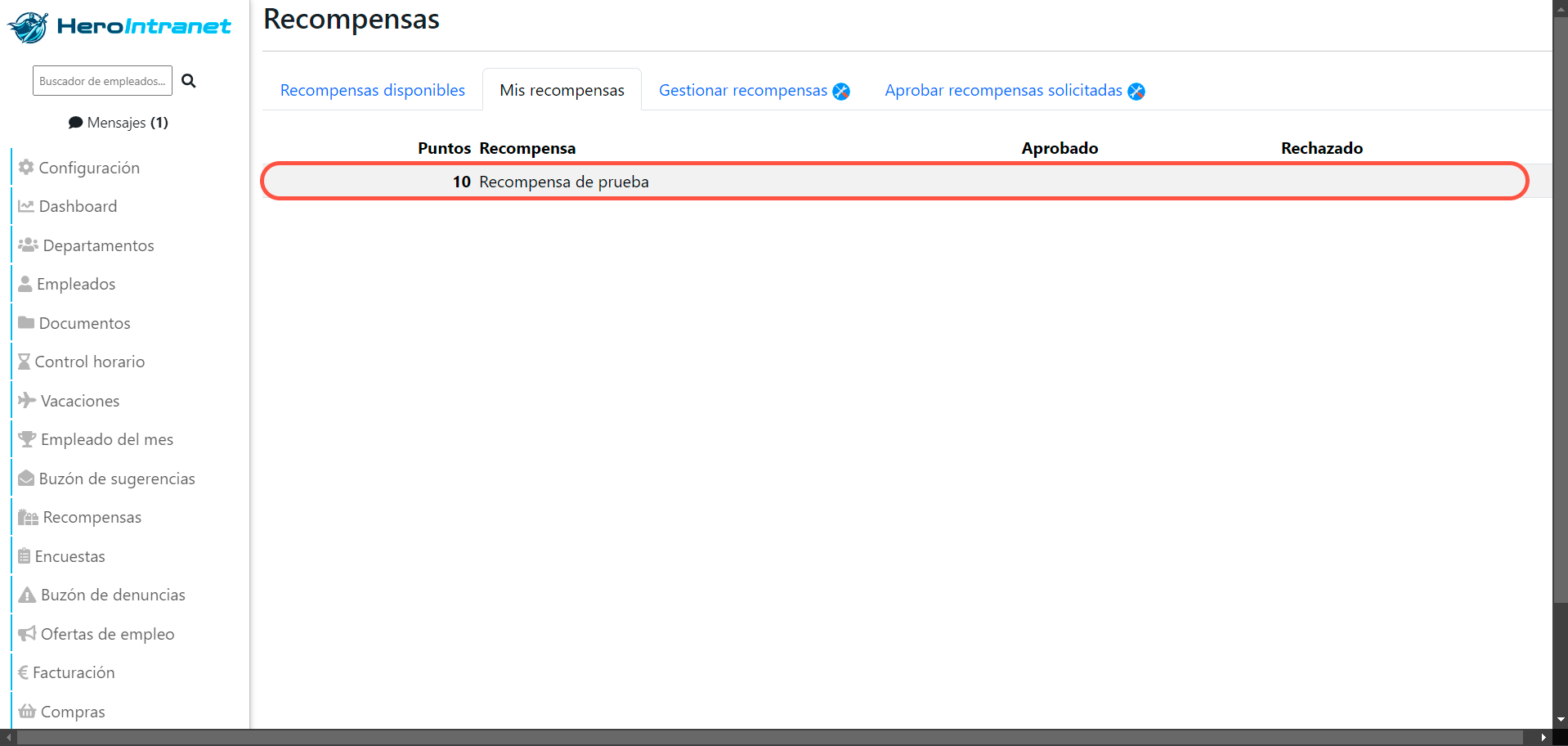This screenshot has width=1568, height=746.
Task: Navigate to Empleados page
Action: (76, 284)
